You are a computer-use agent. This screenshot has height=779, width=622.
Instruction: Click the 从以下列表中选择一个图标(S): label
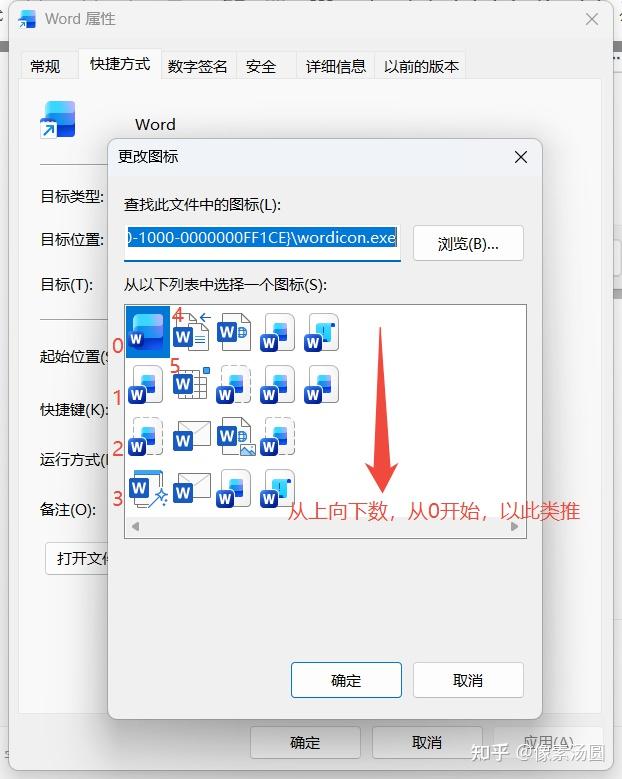225,285
